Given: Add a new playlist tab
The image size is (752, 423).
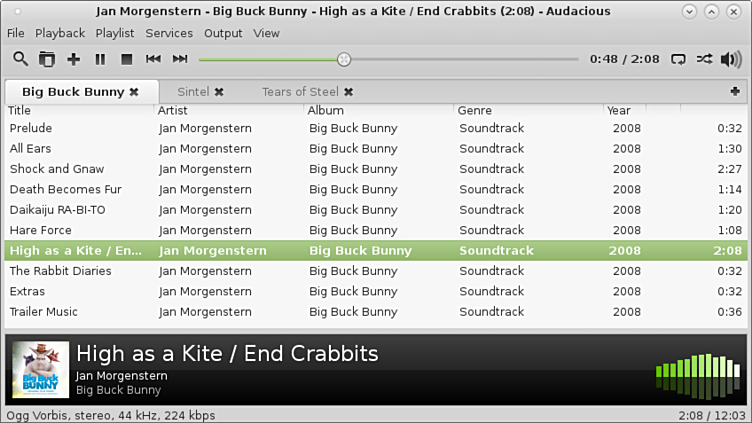Looking at the screenshot, I should click(735, 91).
